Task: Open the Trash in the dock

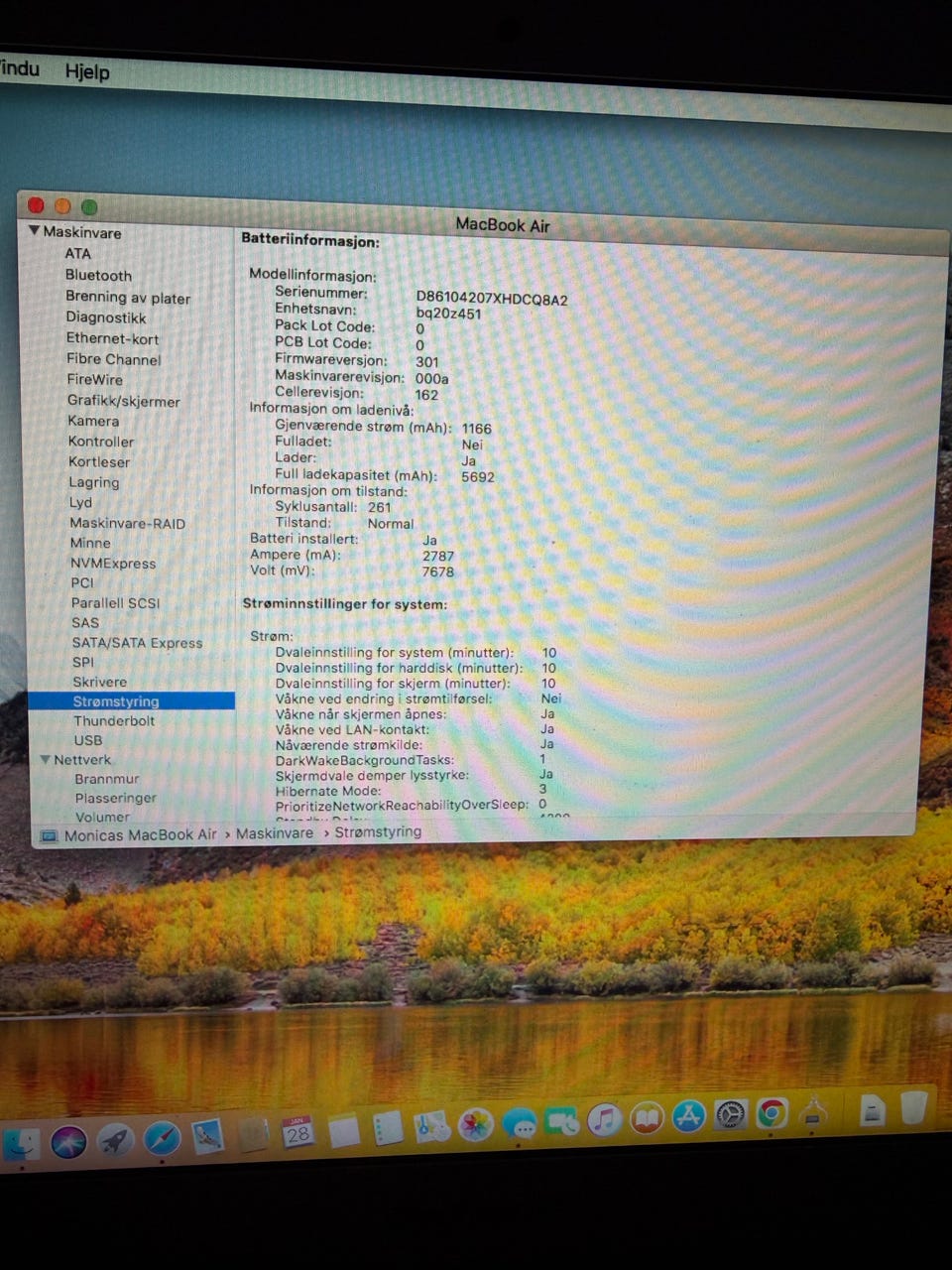Action: coord(913,1106)
